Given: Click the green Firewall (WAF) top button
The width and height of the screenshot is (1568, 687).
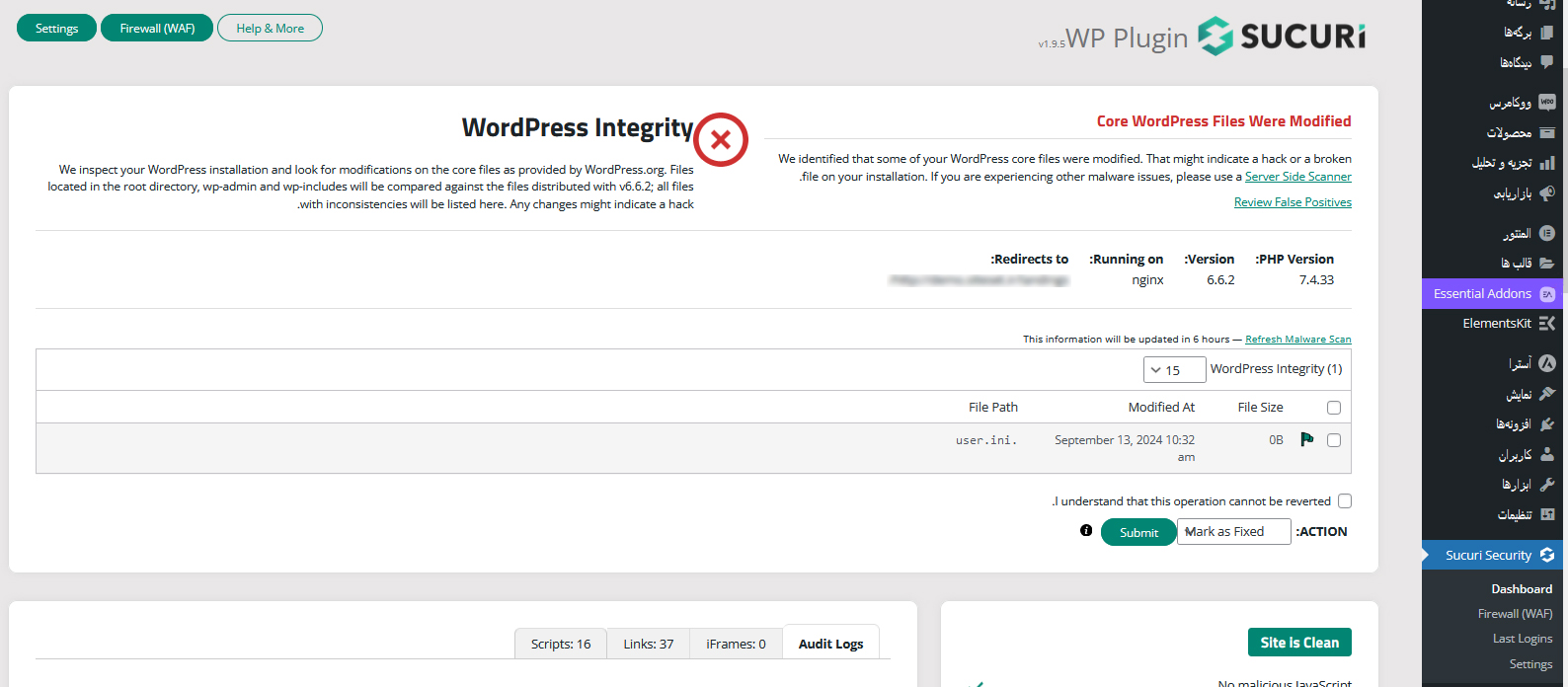Looking at the screenshot, I should click(x=157, y=28).
